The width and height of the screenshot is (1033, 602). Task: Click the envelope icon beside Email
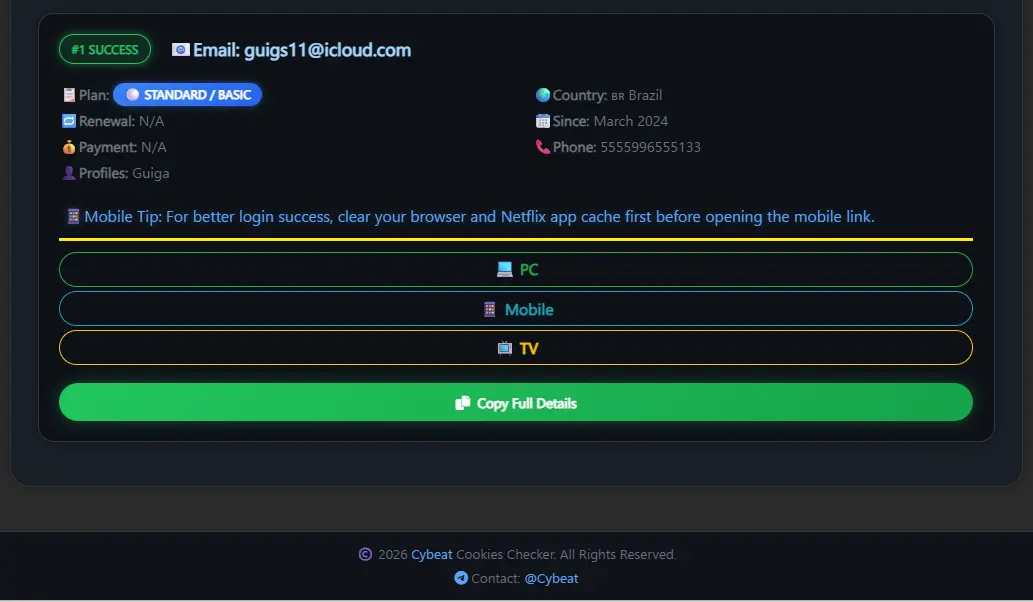[x=181, y=49]
